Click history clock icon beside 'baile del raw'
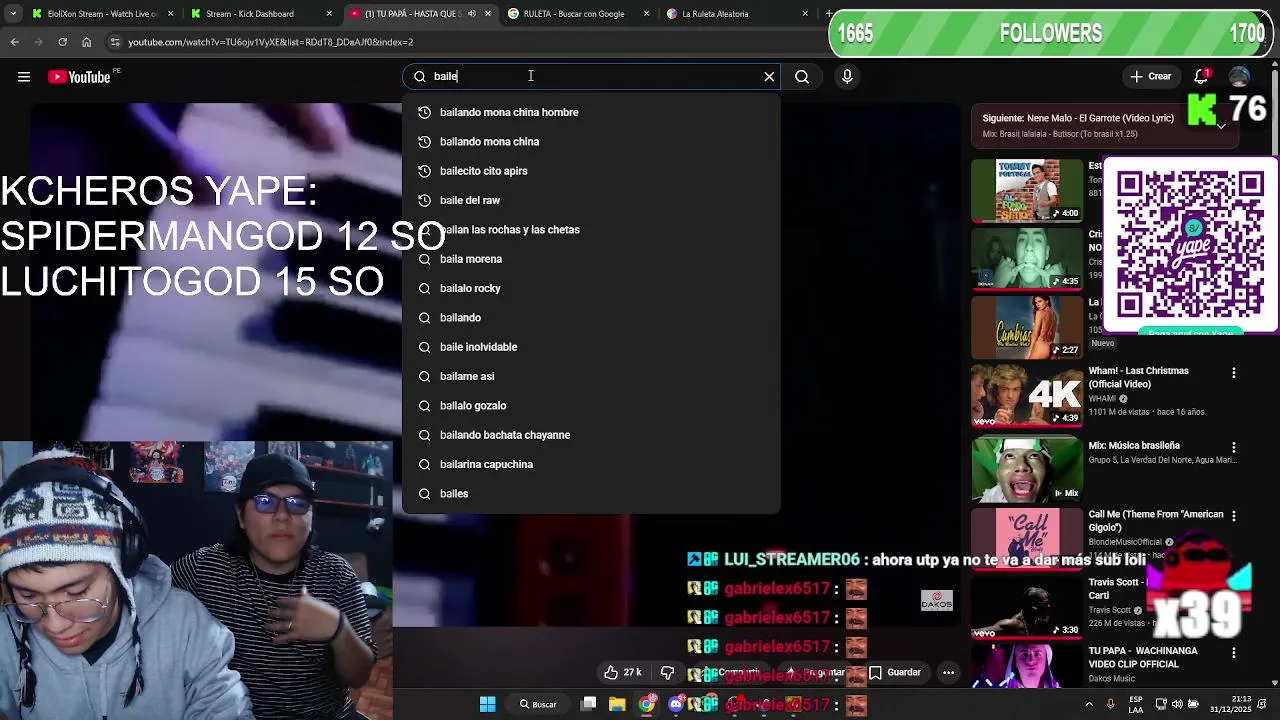This screenshot has width=1280, height=720. (424, 200)
